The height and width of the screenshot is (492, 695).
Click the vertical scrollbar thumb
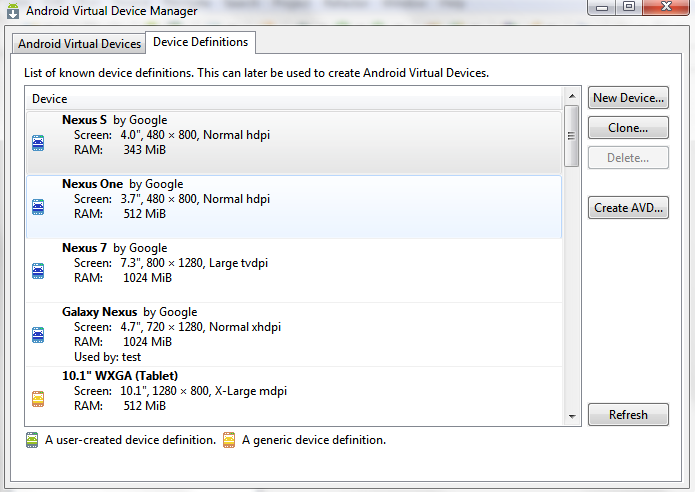(571, 136)
